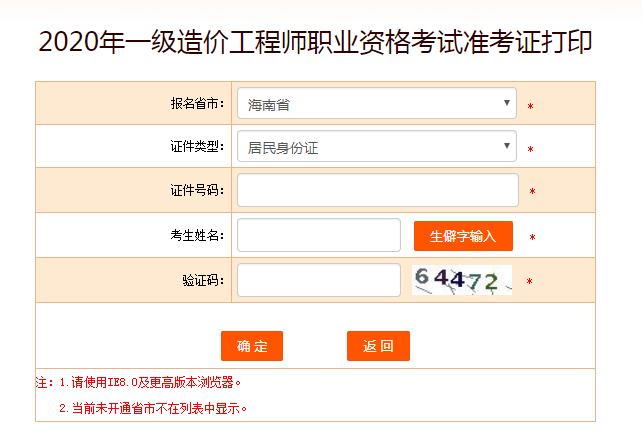
Task: Click the red asterisk next to 生僻字输入
Action: [532, 238]
